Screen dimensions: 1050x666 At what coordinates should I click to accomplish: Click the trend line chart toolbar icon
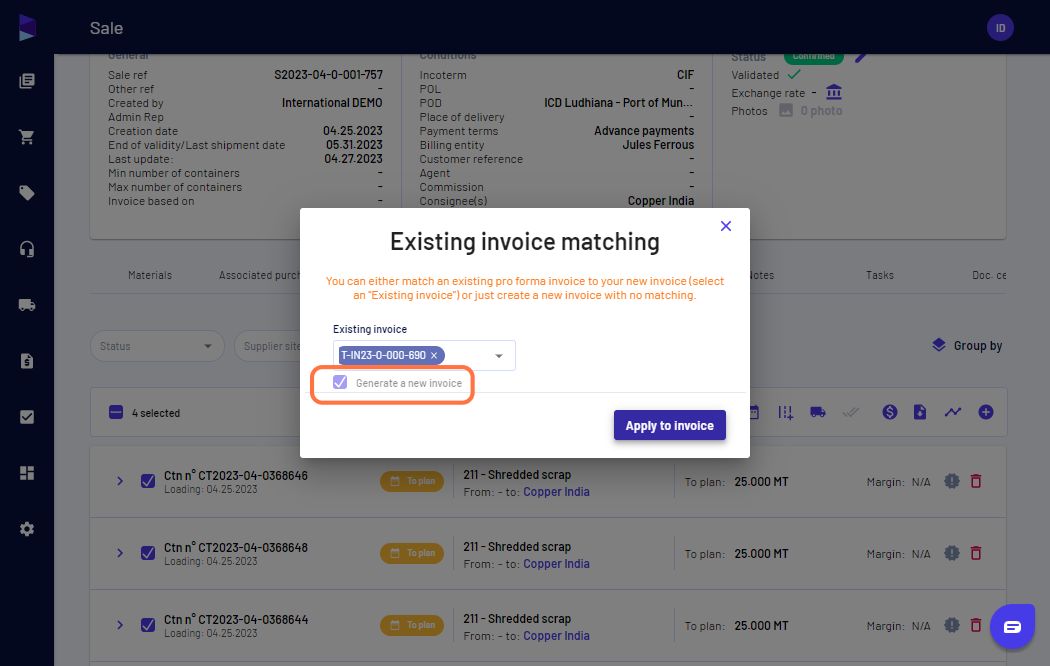(x=953, y=412)
